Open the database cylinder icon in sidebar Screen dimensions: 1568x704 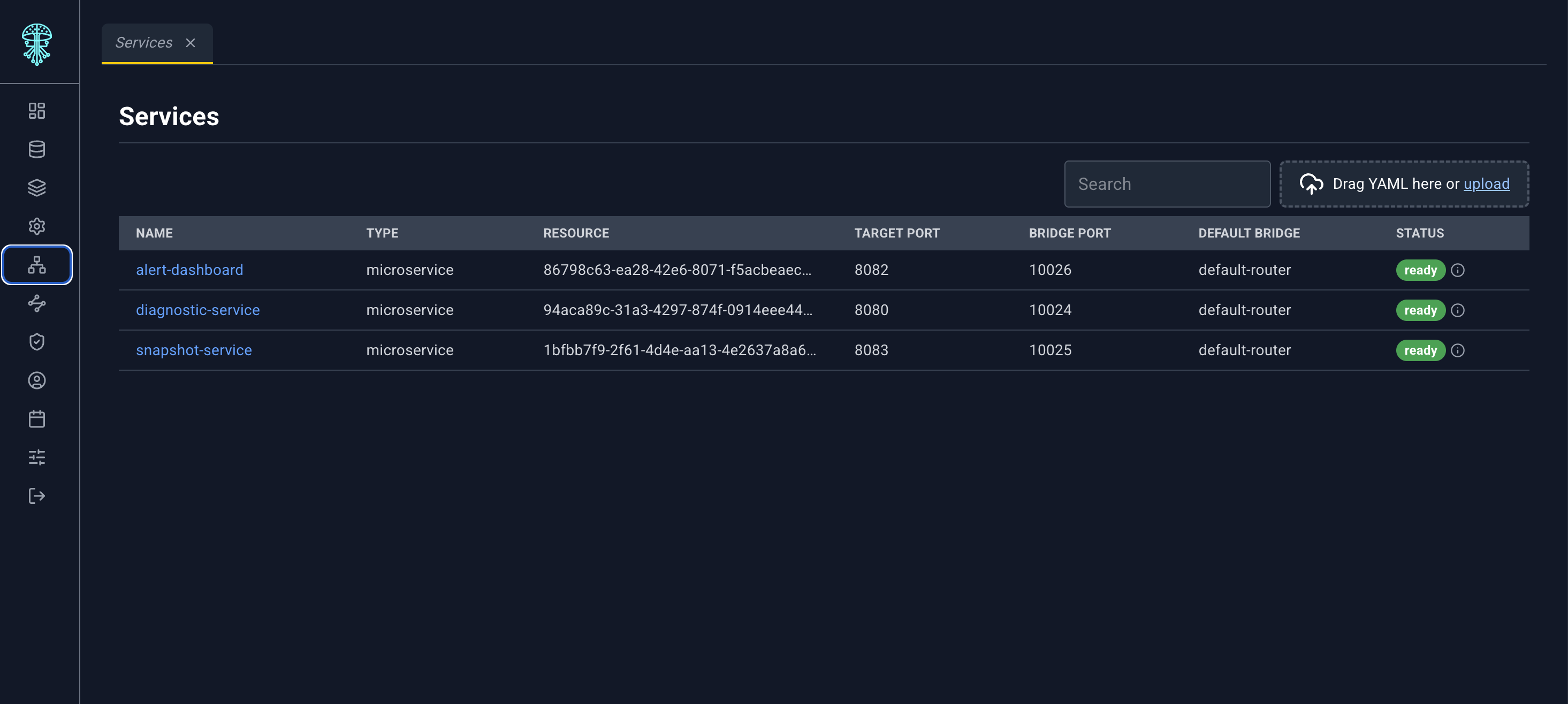pos(36,149)
